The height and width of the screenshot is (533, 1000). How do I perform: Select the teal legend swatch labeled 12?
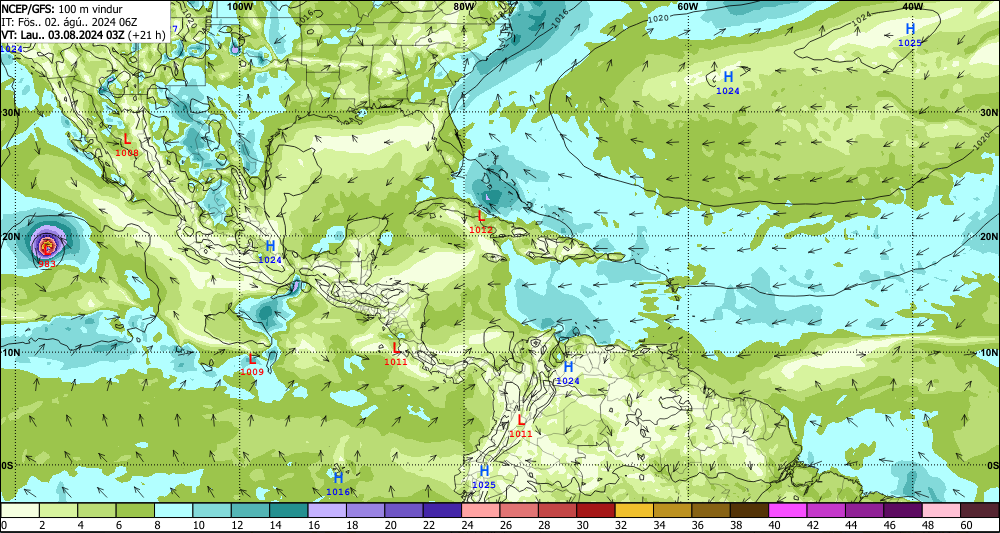tap(250, 510)
